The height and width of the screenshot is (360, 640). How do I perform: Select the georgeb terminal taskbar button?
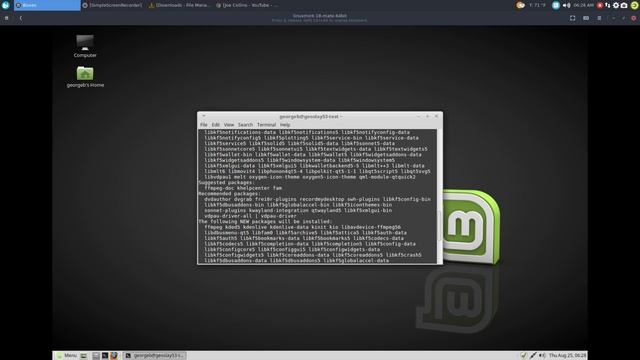[x=155, y=356]
